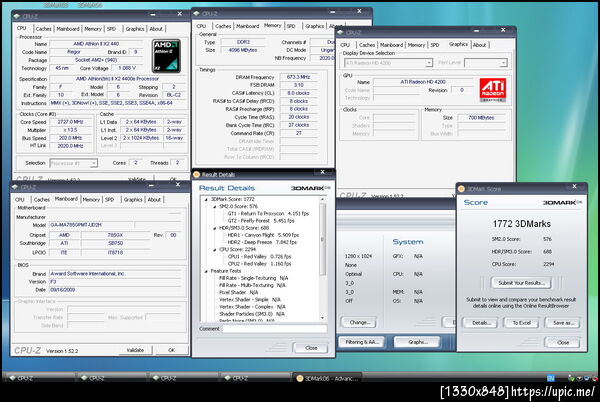Select the Fill Rate - Multi-Texturing row
Screen dimensions: 600x402
coord(252,285)
